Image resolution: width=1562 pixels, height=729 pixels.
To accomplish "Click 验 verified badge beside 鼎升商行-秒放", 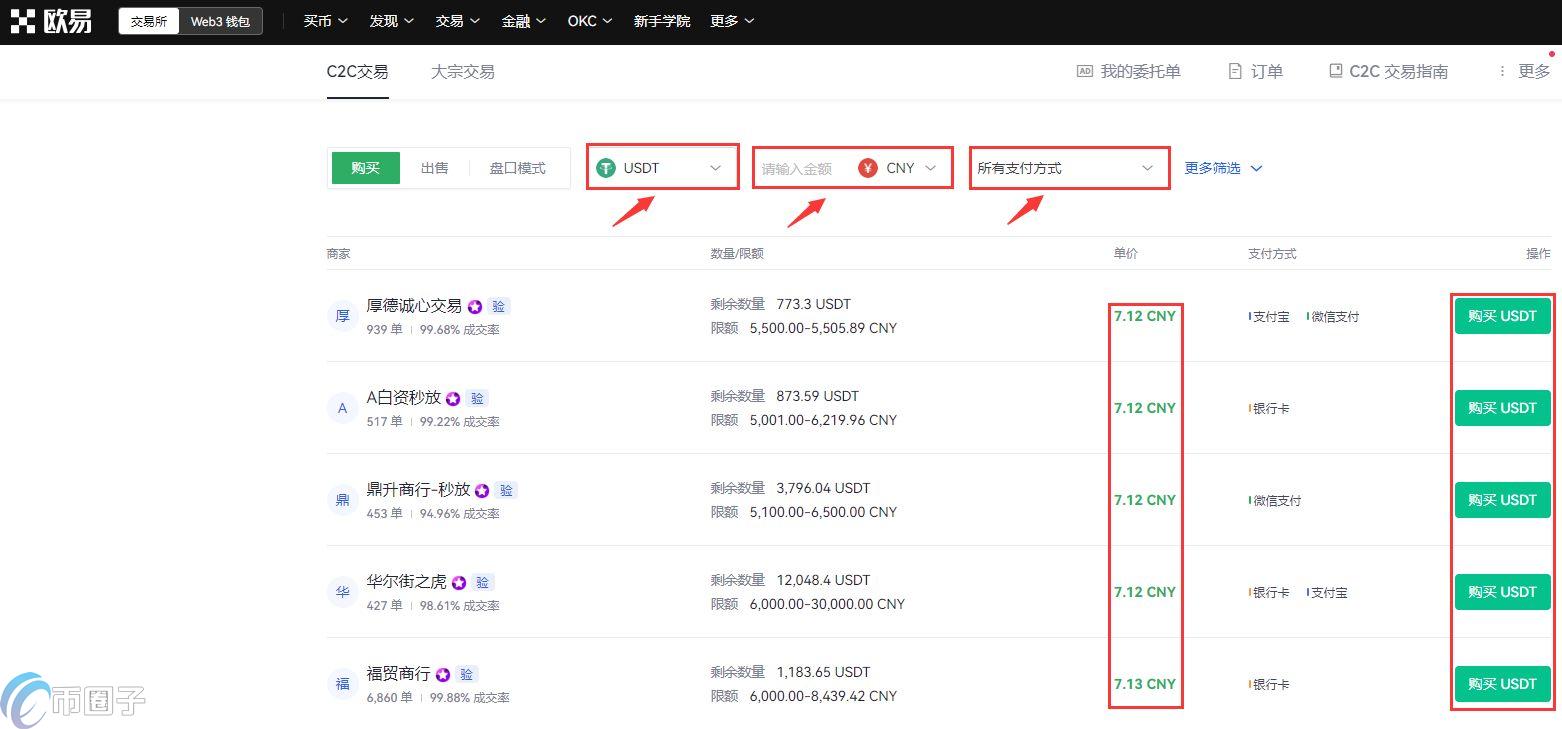I will coord(506,490).
